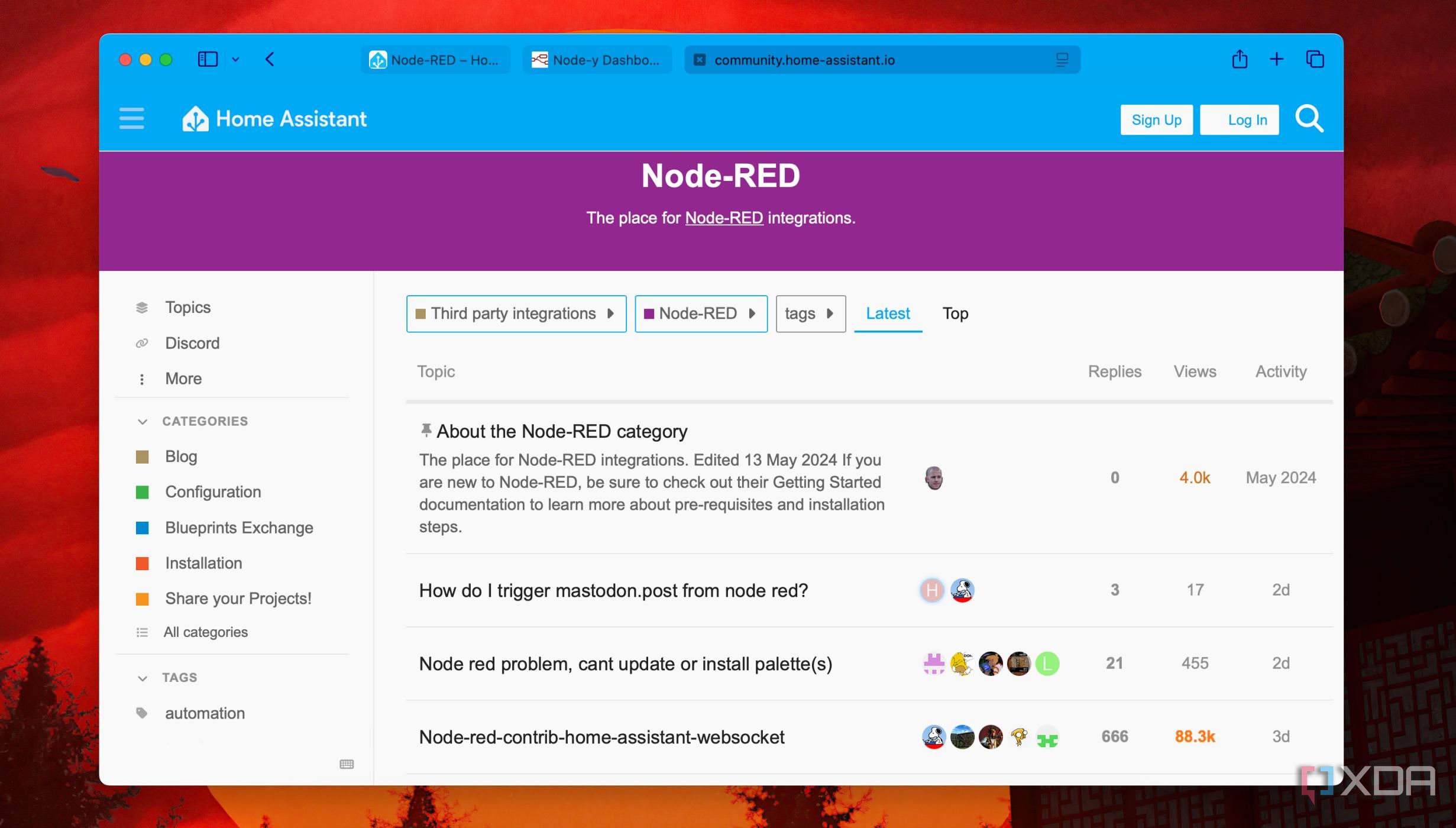Open the tags filter dropdown
Screen dimensions: 1456x828
click(x=810, y=313)
